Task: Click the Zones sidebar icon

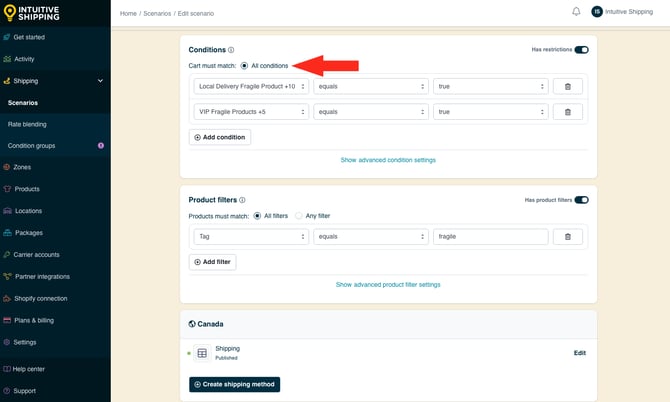Action: pos(6,167)
